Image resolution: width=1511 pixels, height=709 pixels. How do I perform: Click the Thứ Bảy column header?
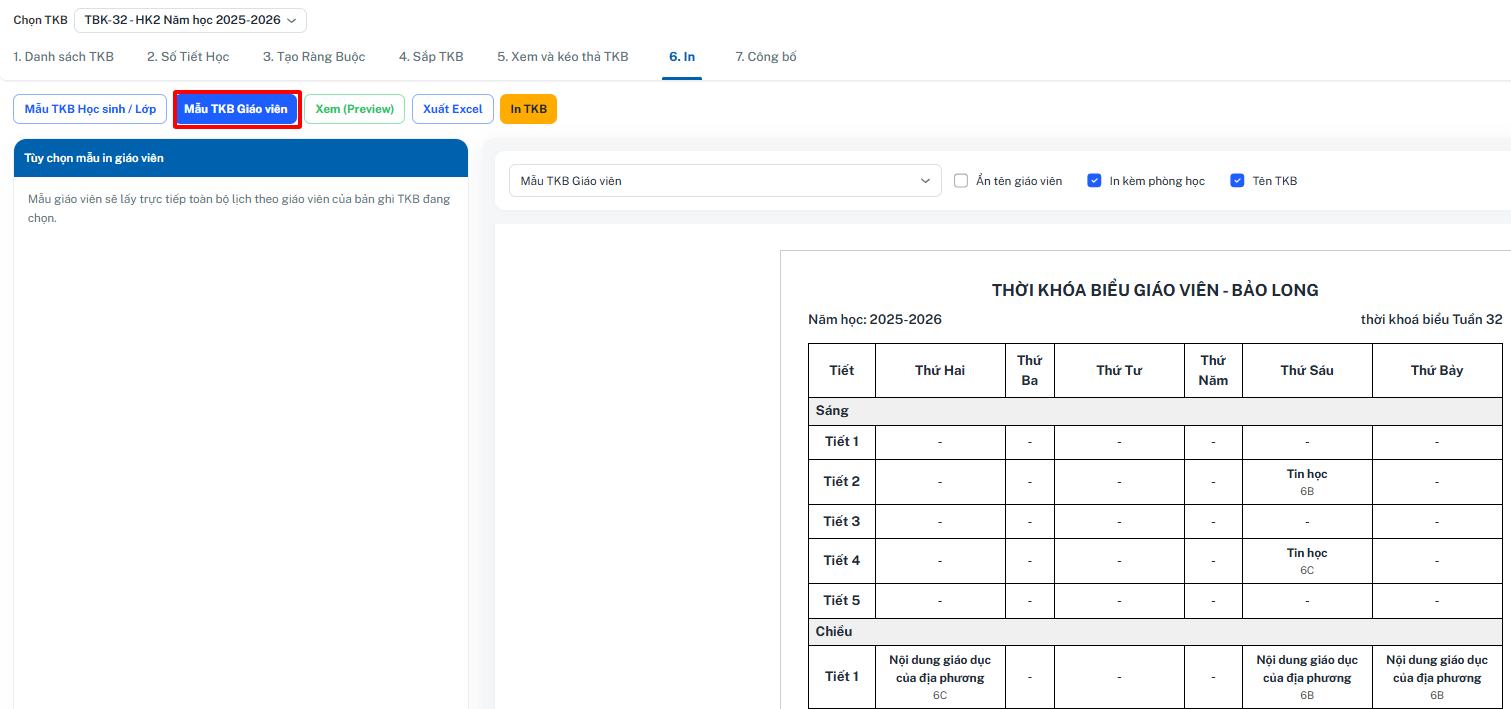(1437, 370)
